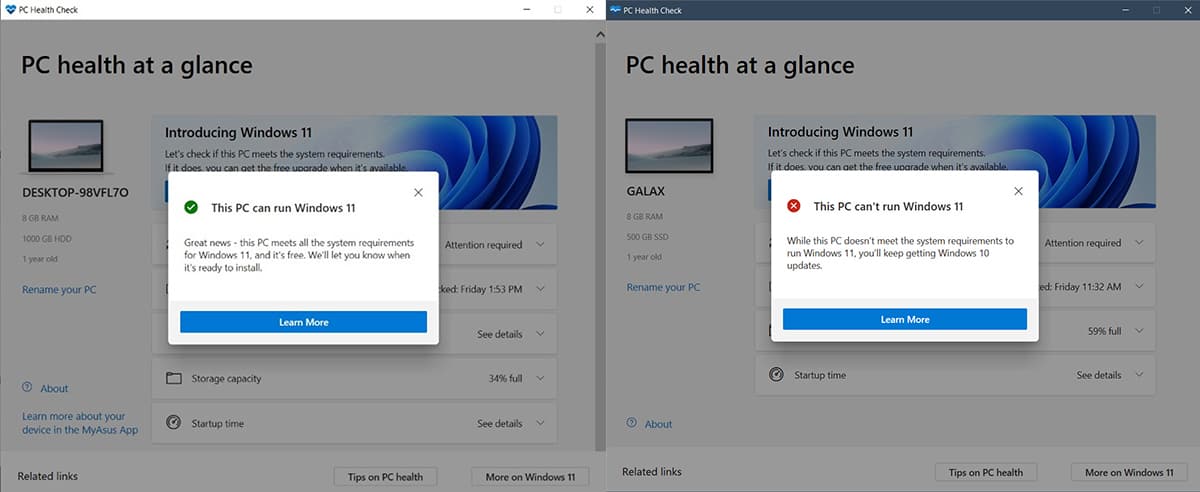This screenshot has height=492, width=1200.
Task: Expand the 59% full row chevron
Action: [1140, 330]
